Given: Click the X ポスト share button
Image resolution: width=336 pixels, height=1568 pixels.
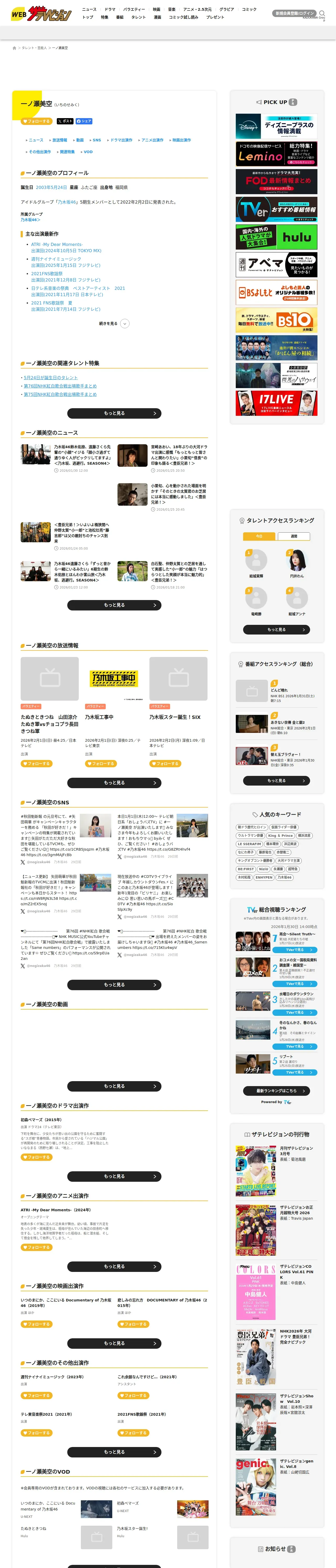Looking at the screenshot, I should coord(65,121).
